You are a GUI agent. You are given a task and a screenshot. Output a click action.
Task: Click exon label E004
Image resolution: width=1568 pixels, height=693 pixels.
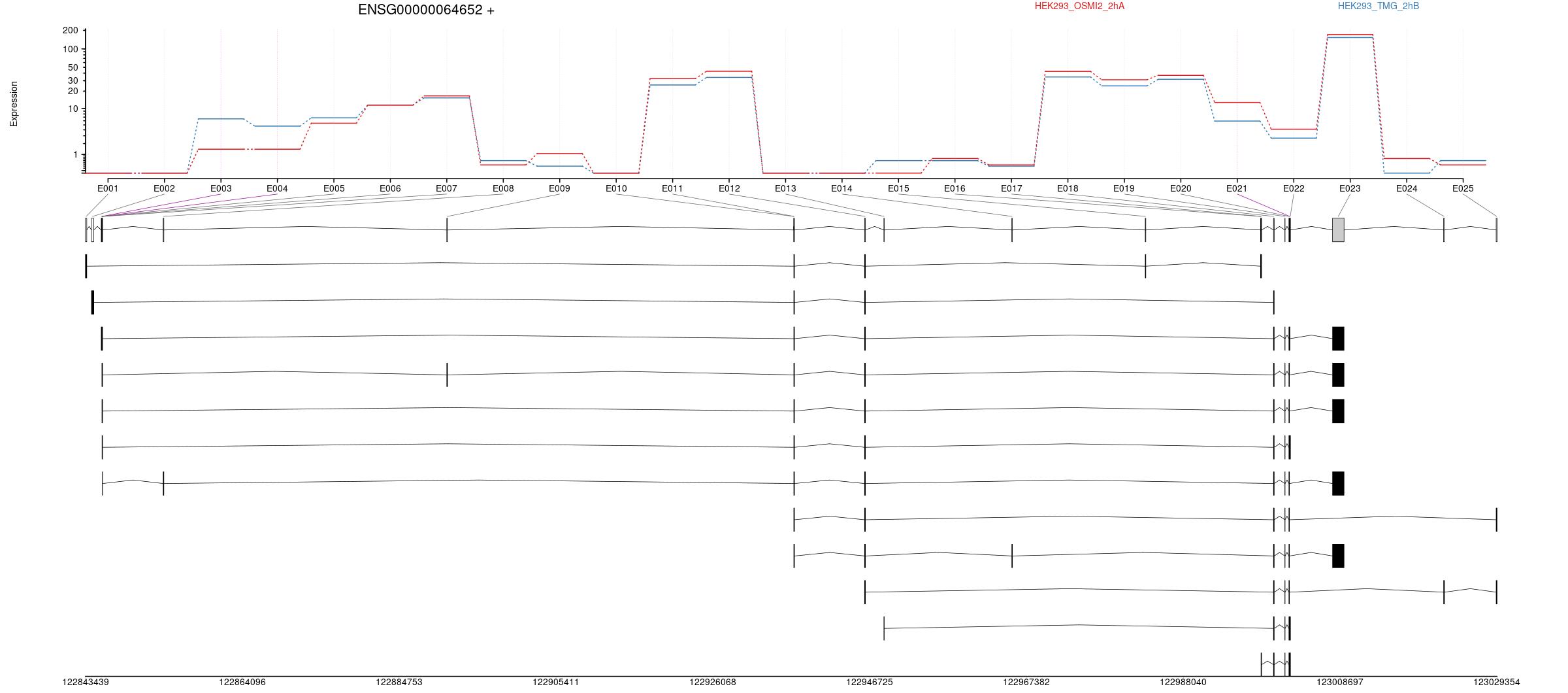277,188
